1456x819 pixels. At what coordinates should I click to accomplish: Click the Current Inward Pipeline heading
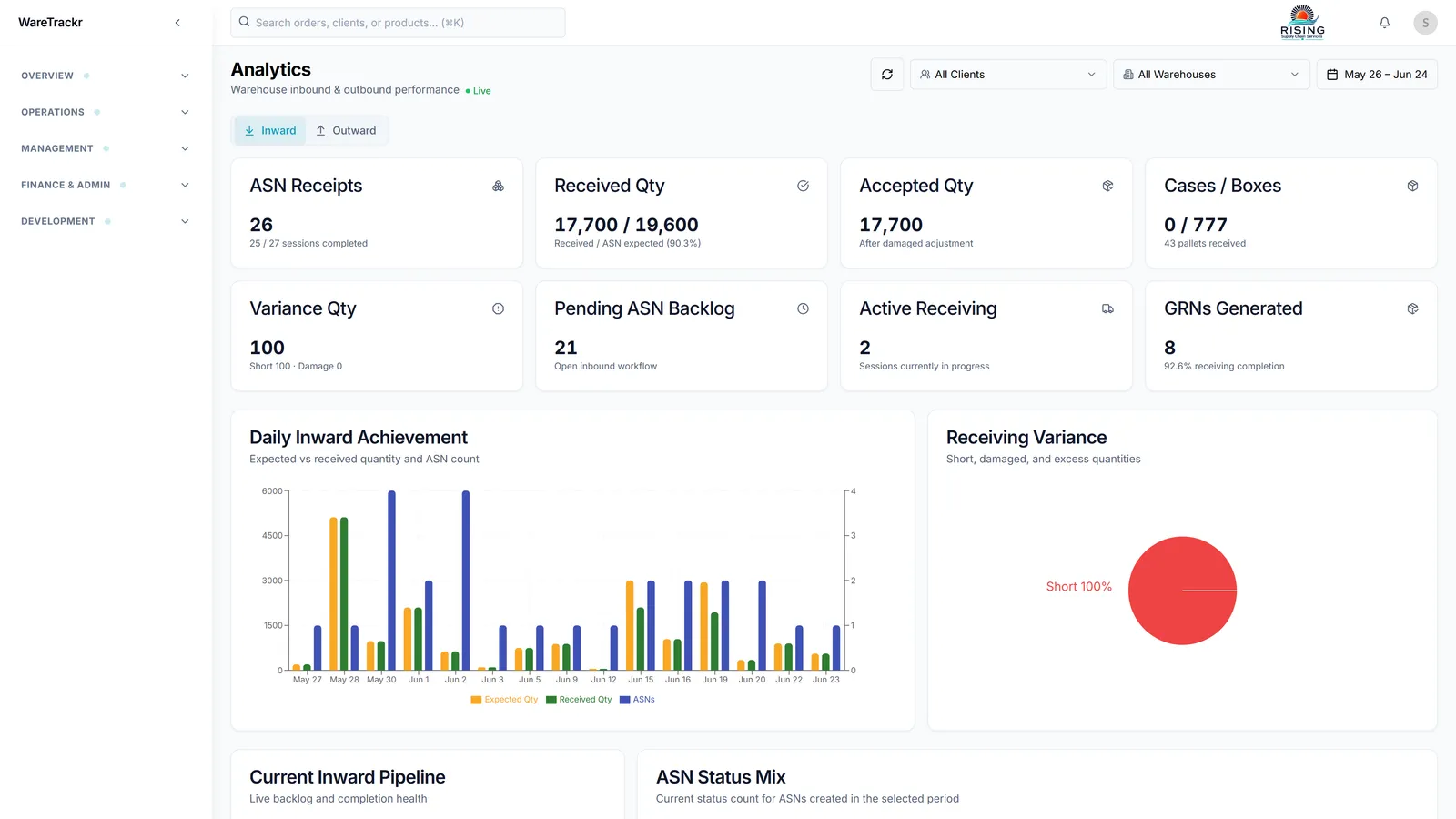348,777
